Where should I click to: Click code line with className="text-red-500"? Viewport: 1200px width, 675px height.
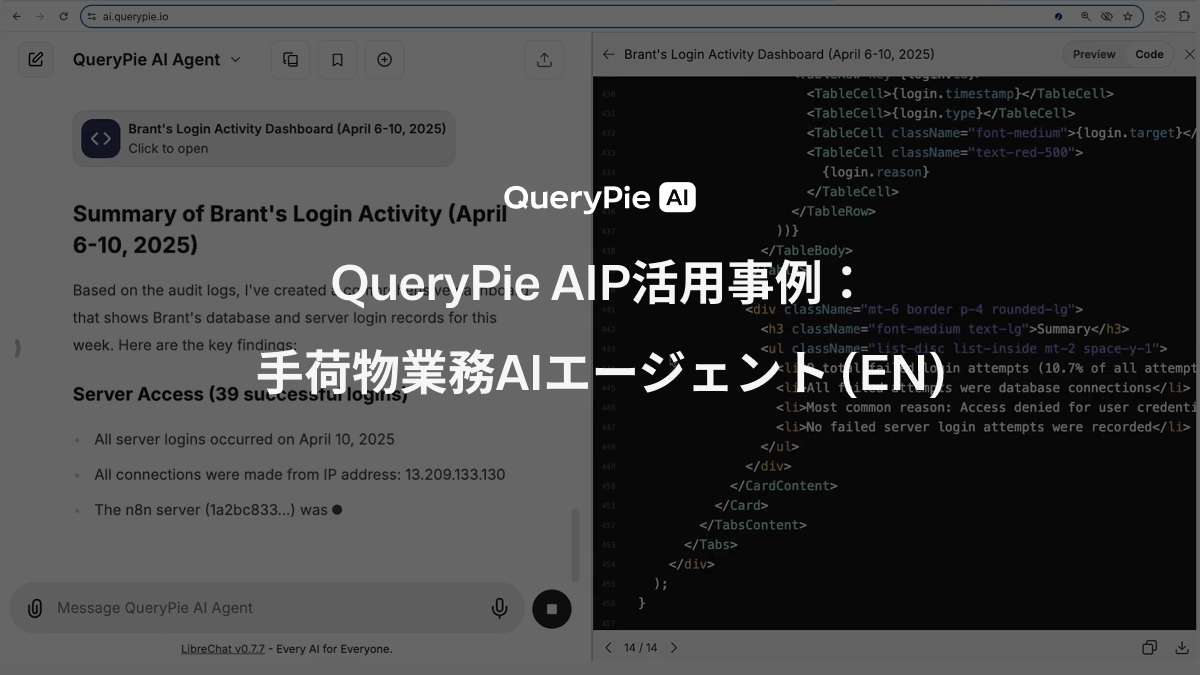tap(944, 152)
